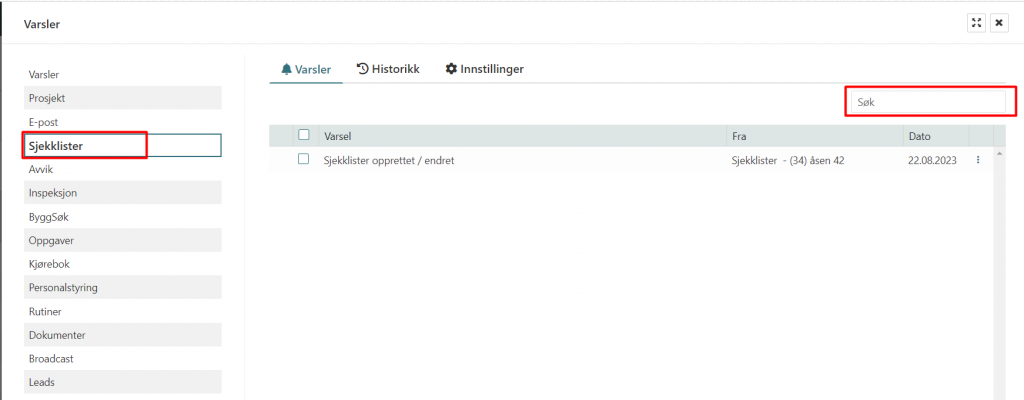Select ByggSøk in the sidebar

[49, 216]
